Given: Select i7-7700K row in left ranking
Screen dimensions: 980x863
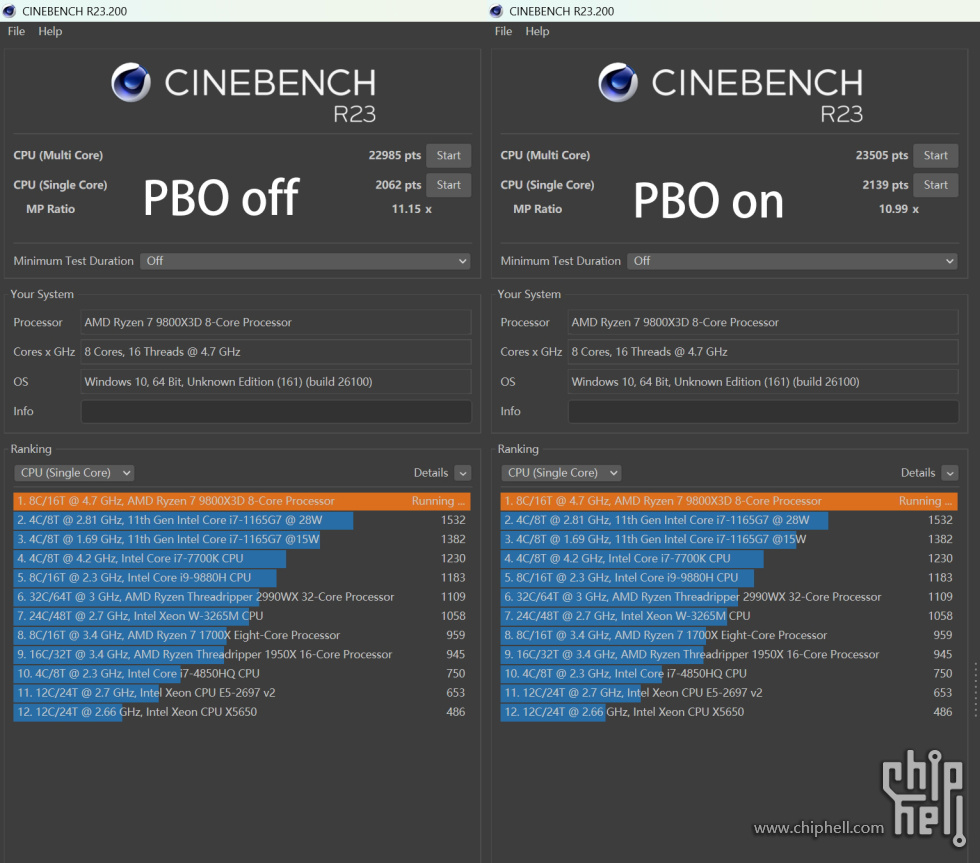Looking at the screenshot, I should [242, 559].
